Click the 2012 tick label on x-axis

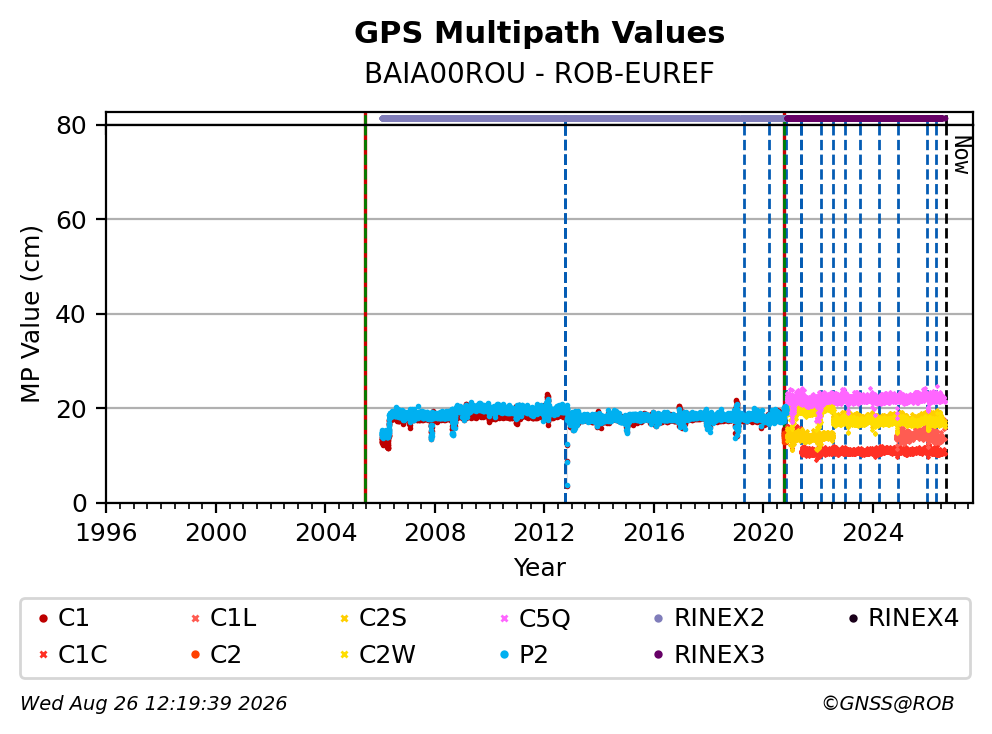point(544,533)
